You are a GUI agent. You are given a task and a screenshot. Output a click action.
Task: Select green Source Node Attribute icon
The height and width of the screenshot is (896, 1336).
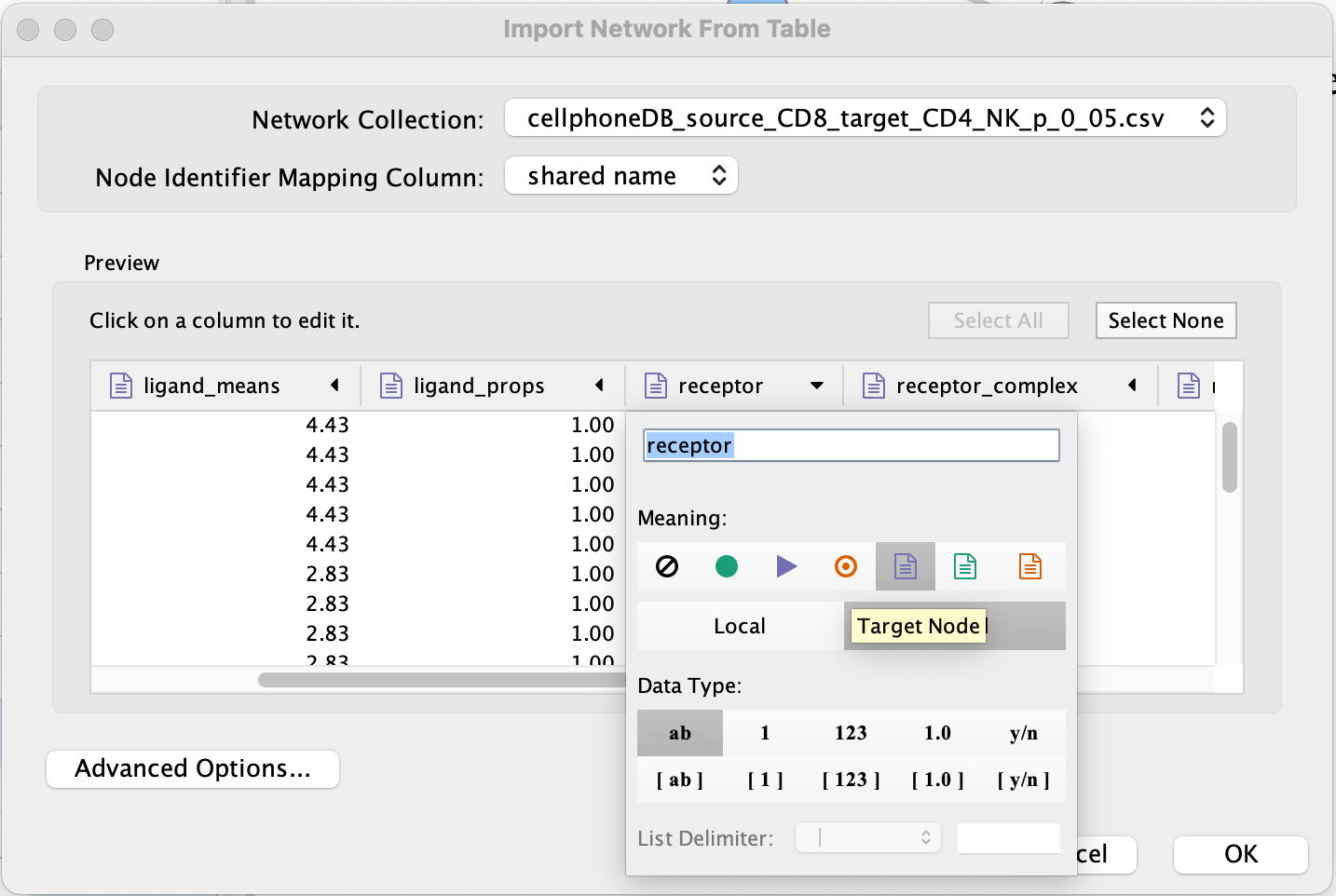(965, 566)
